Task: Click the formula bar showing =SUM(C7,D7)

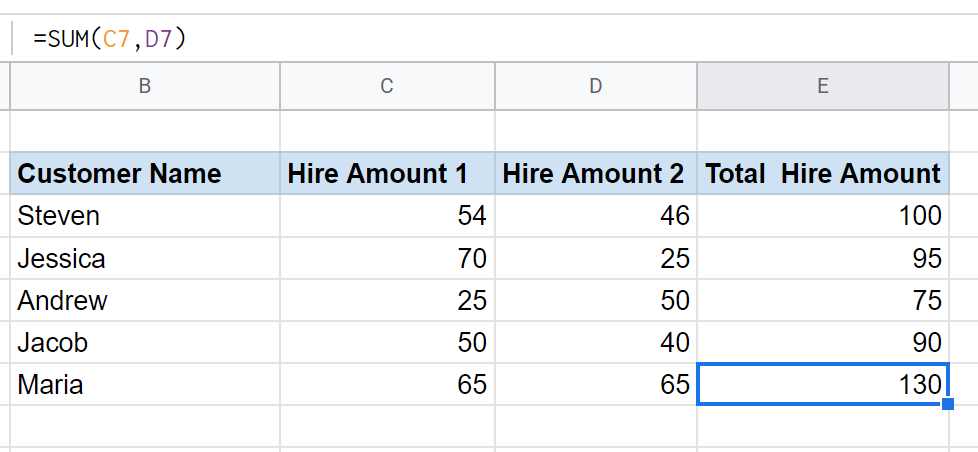Action: coord(493,39)
